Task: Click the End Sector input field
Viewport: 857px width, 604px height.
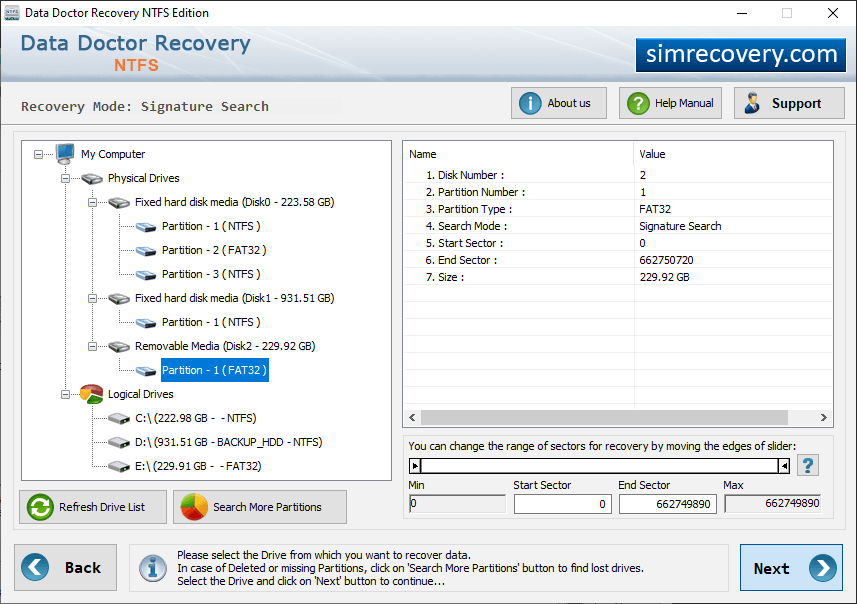Action: [x=667, y=504]
